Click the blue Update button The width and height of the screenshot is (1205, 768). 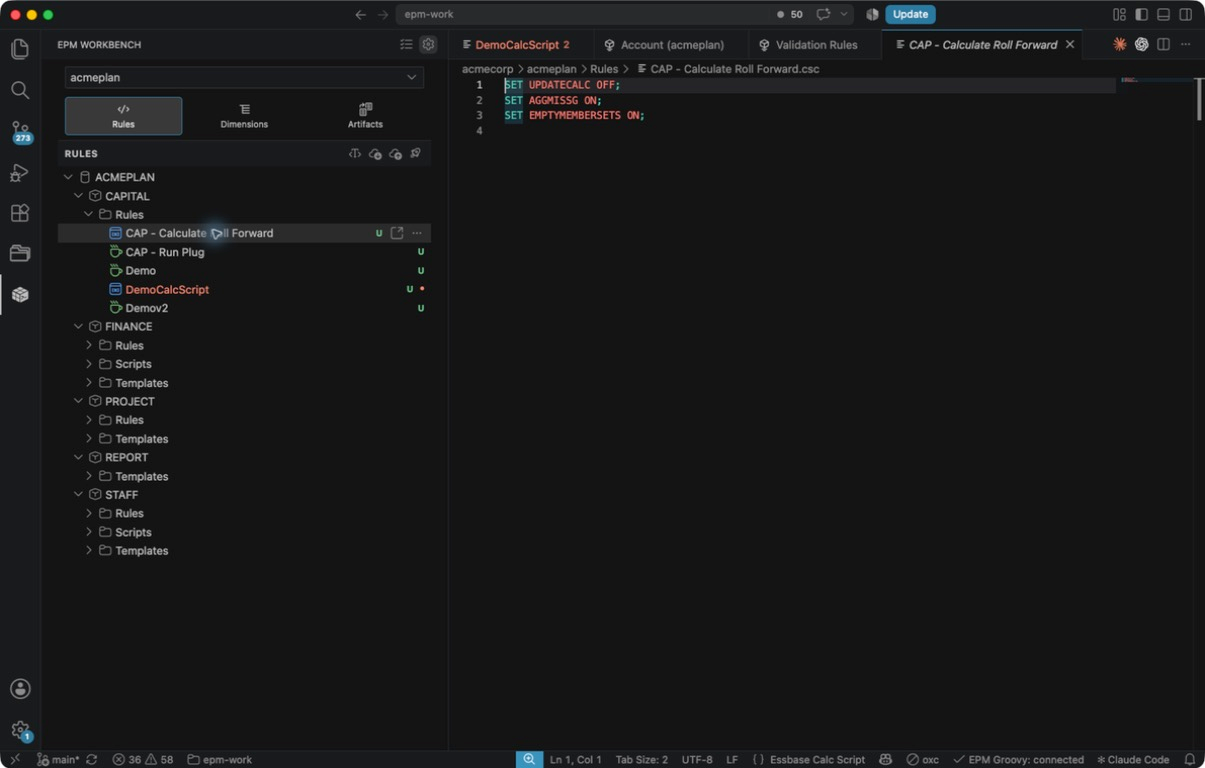[x=910, y=15]
